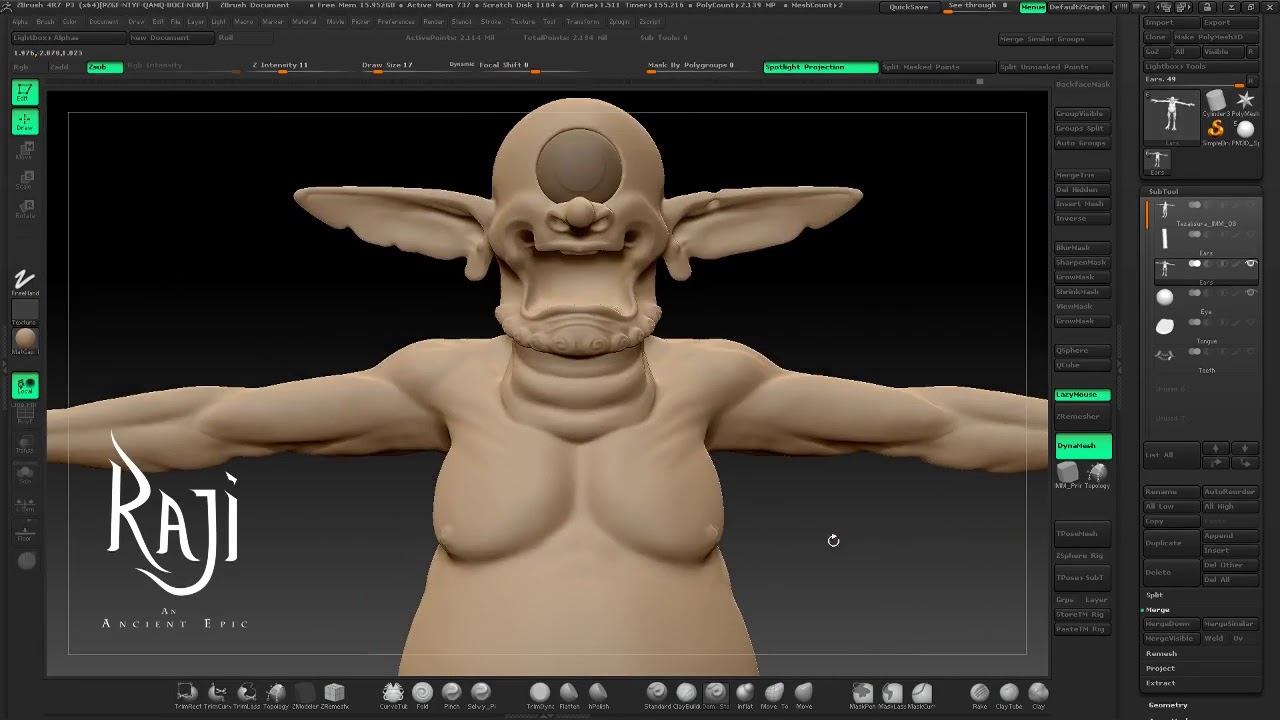Open the Render menu
This screenshot has width=1280, height=720.
pyautogui.click(x=433, y=22)
